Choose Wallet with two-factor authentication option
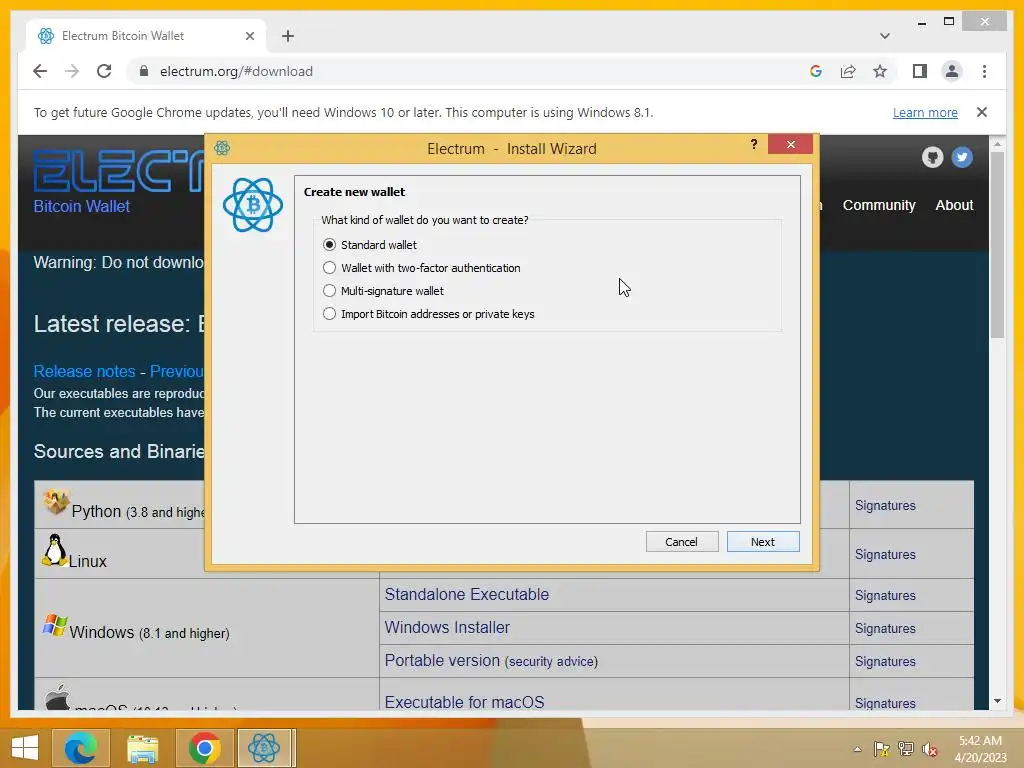This screenshot has height=768, width=1024. click(x=329, y=268)
